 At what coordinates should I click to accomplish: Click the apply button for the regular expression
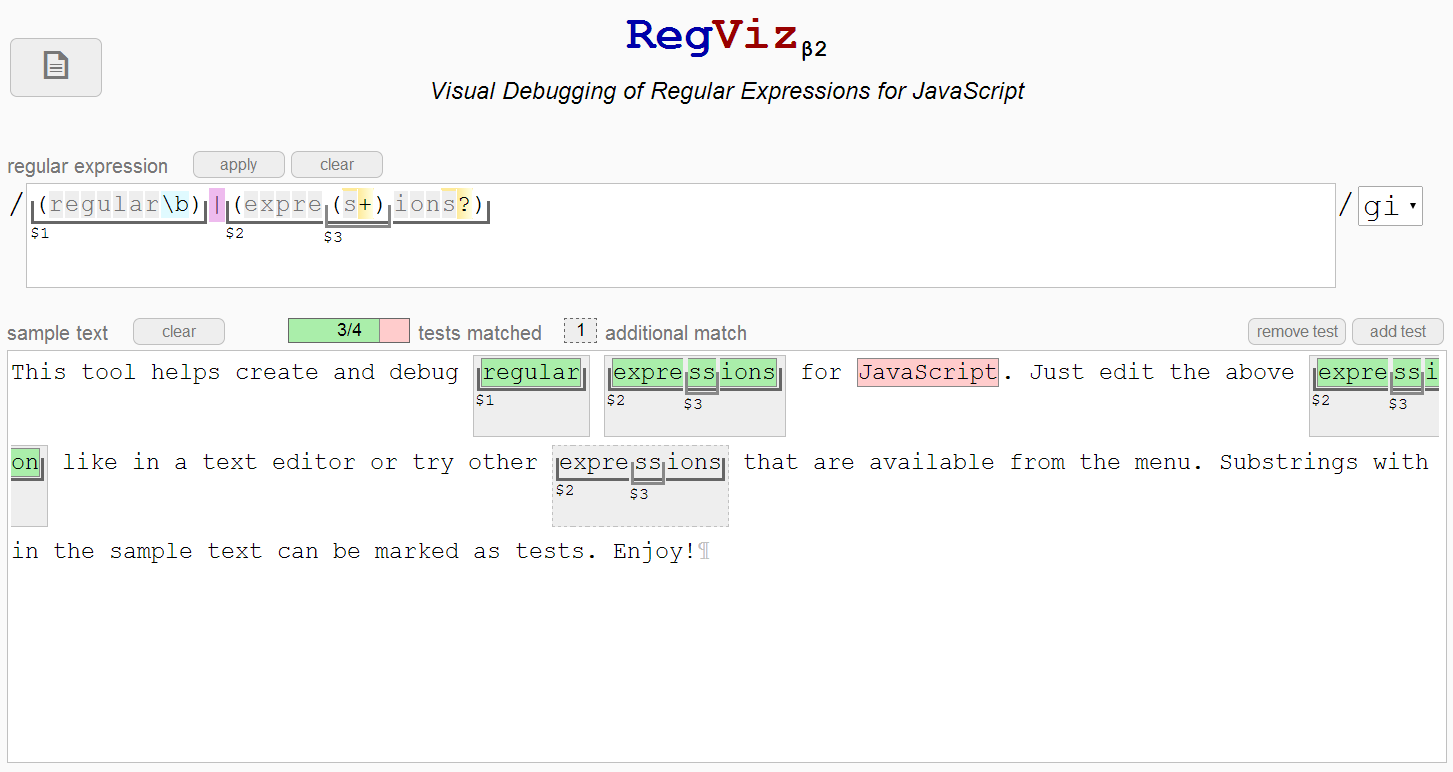[x=238, y=165]
